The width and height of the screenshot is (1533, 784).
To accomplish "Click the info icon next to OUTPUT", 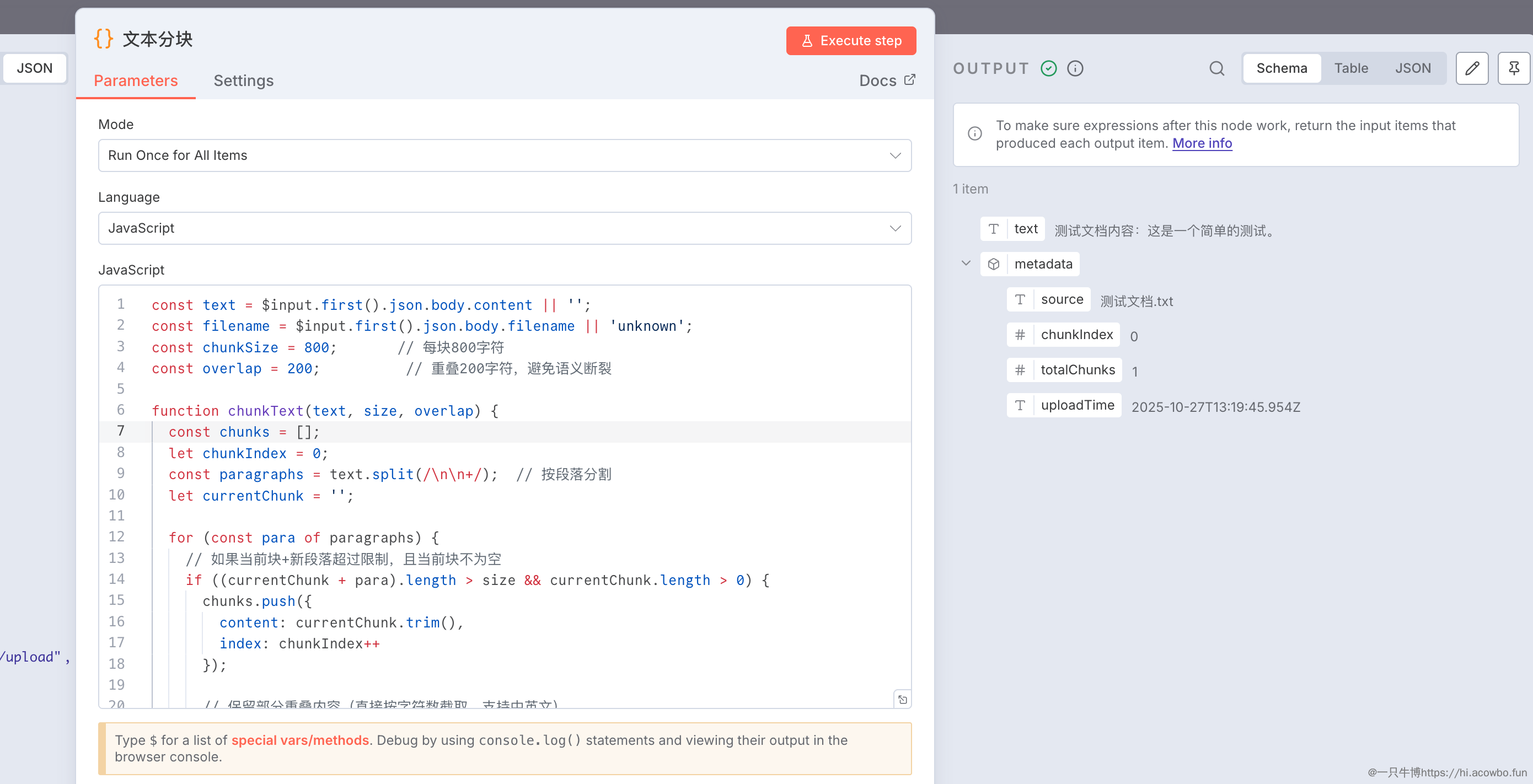I will [x=1075, y=68].
